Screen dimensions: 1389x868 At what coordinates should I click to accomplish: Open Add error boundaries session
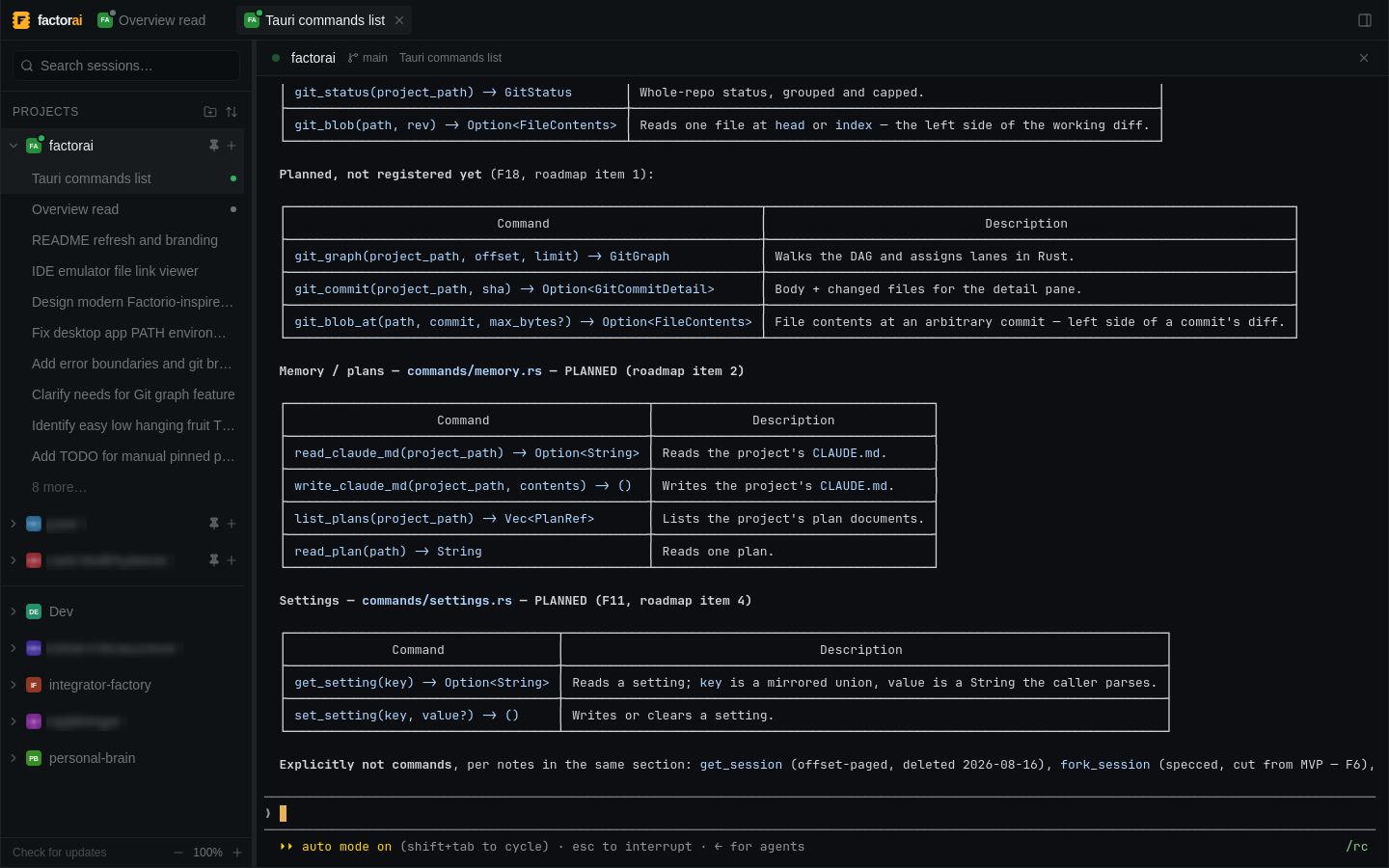point(123,364)
